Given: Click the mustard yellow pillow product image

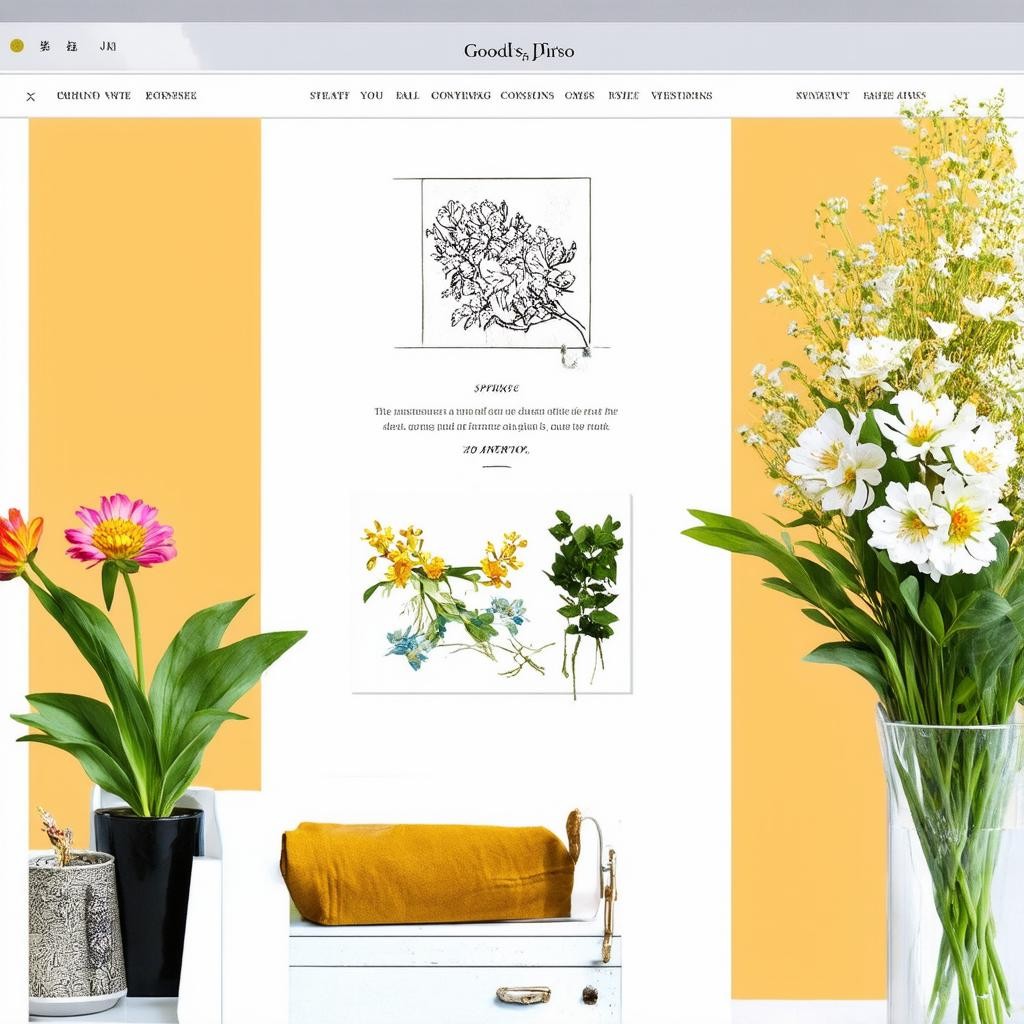Looking at the screenshot, I should pos(428,872).
